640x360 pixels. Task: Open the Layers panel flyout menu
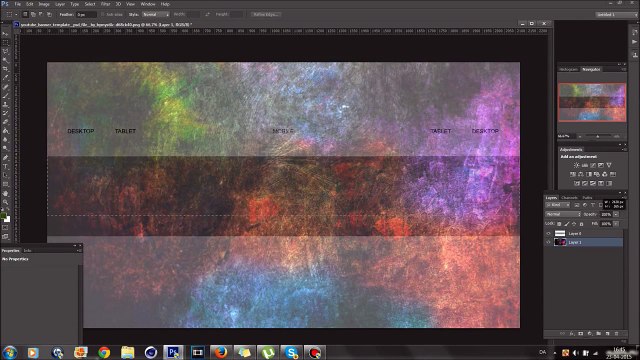(624, 198)
